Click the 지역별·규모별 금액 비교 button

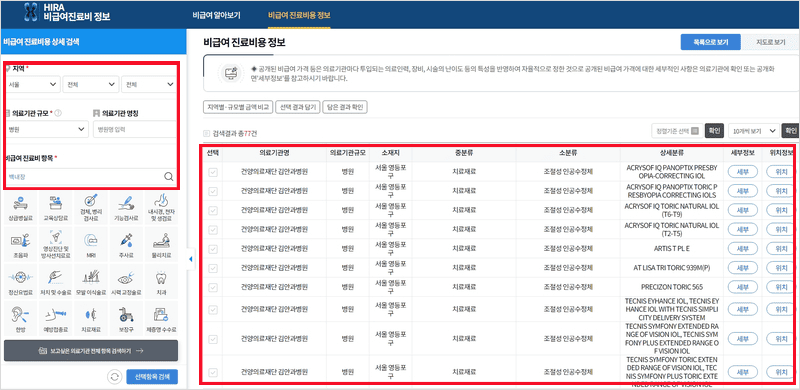point(238,107)
